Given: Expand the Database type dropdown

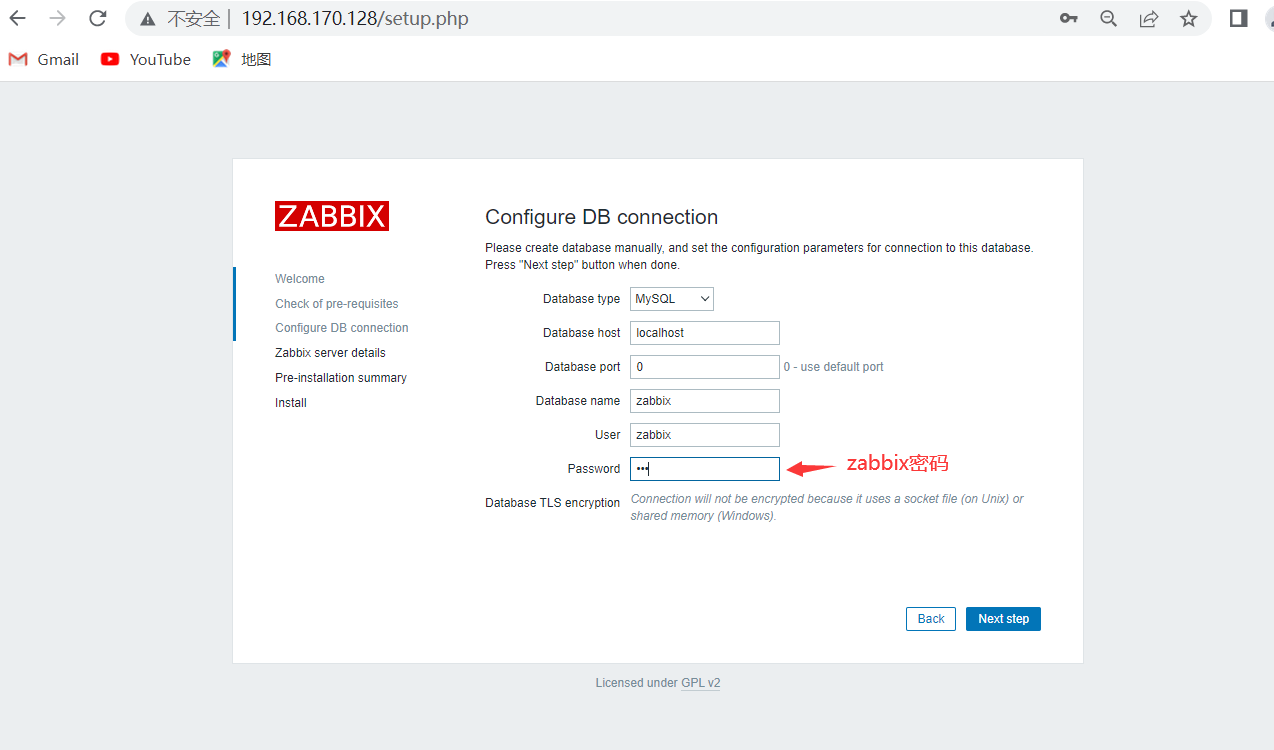Looking at the screenshot, I should tap(672, 299).
